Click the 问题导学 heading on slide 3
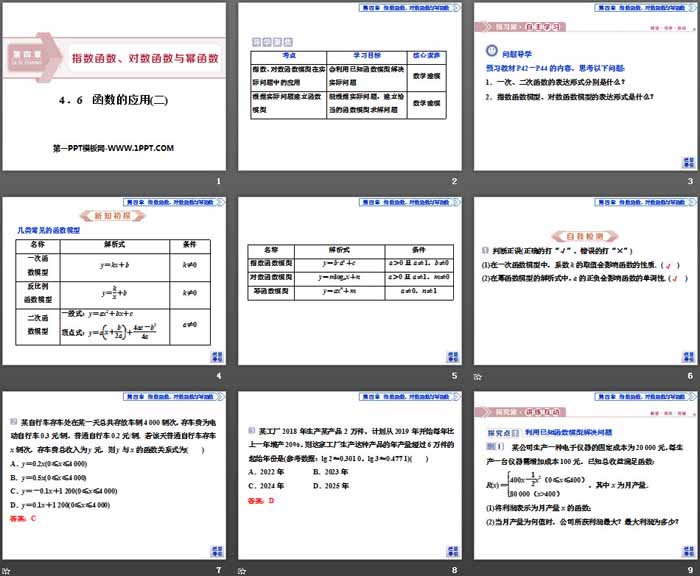Viewport: 700px width, 576px height. 517,54
